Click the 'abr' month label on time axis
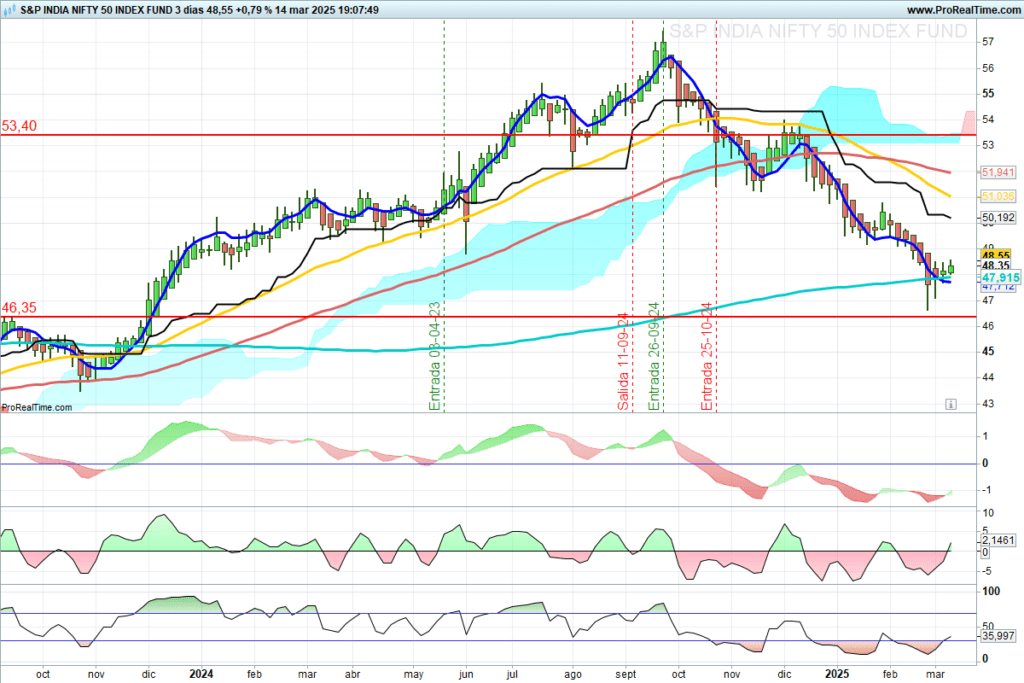This screenshot has height=683, width=1024. (x=352, y=674)
